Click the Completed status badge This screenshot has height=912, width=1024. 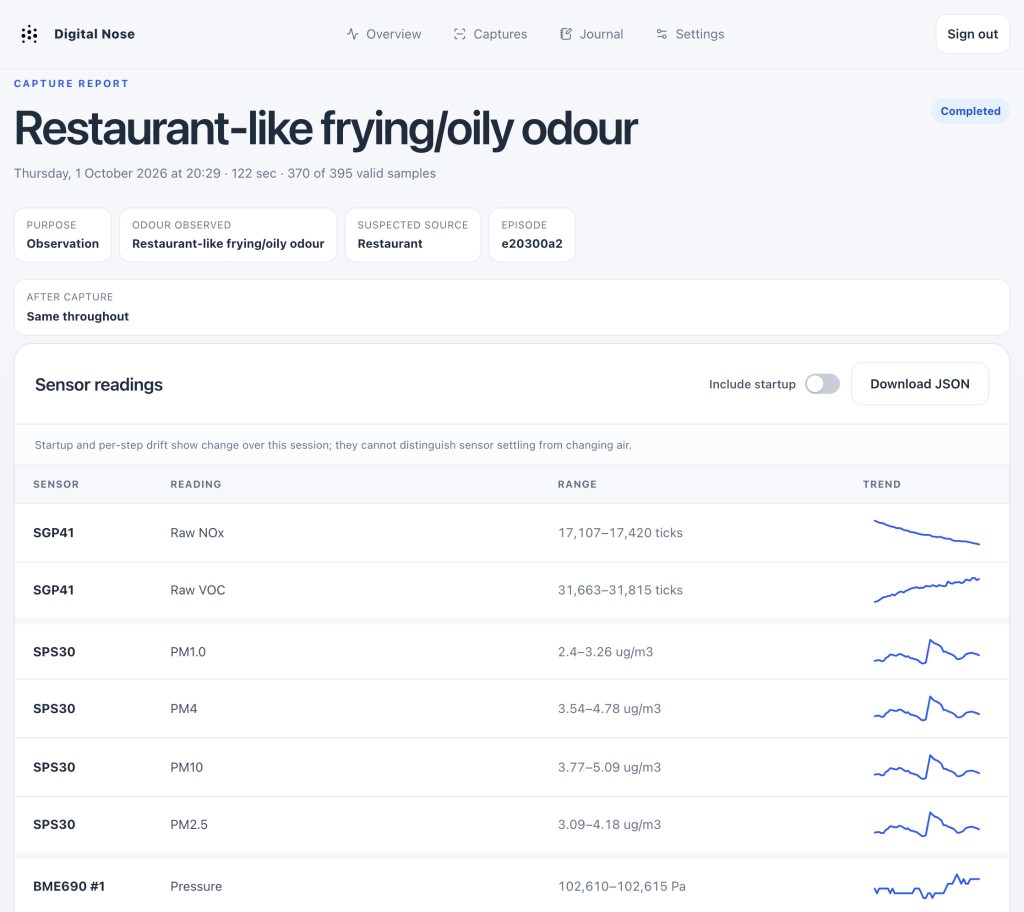pos(970,111)
